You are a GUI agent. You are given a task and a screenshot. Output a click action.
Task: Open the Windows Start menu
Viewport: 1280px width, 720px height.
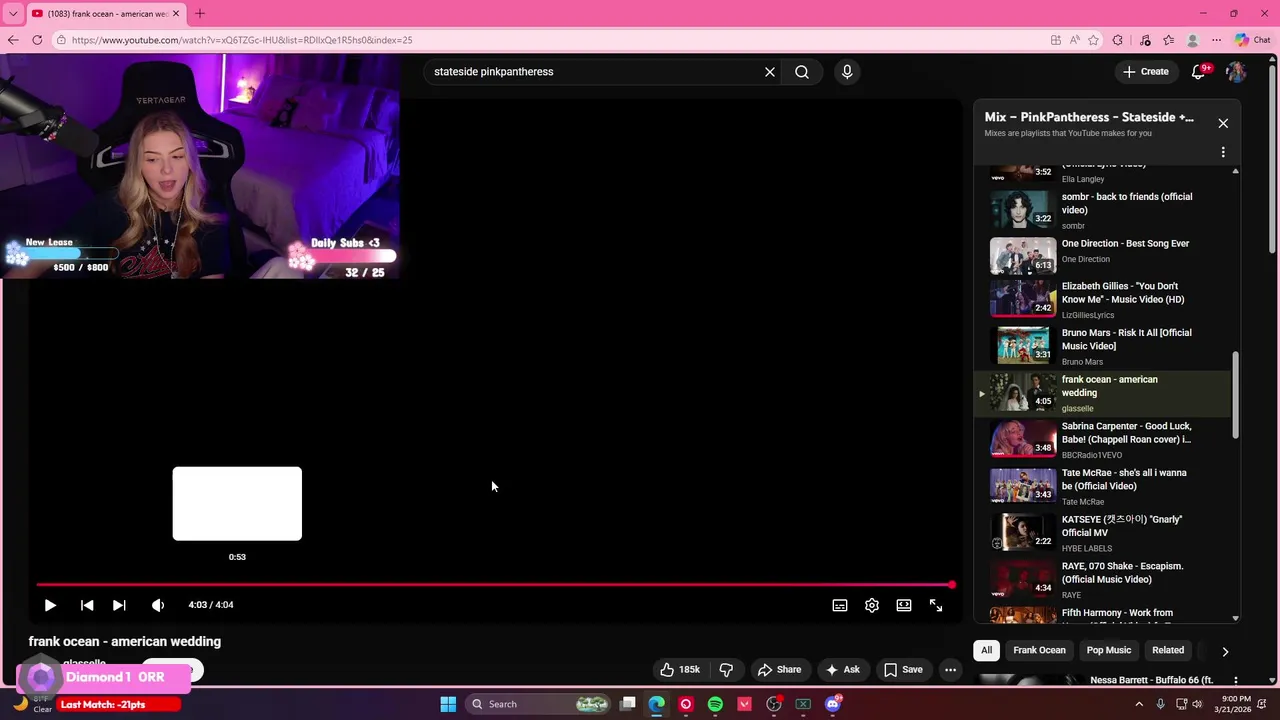pyautogui.click(x=448, y=704)
